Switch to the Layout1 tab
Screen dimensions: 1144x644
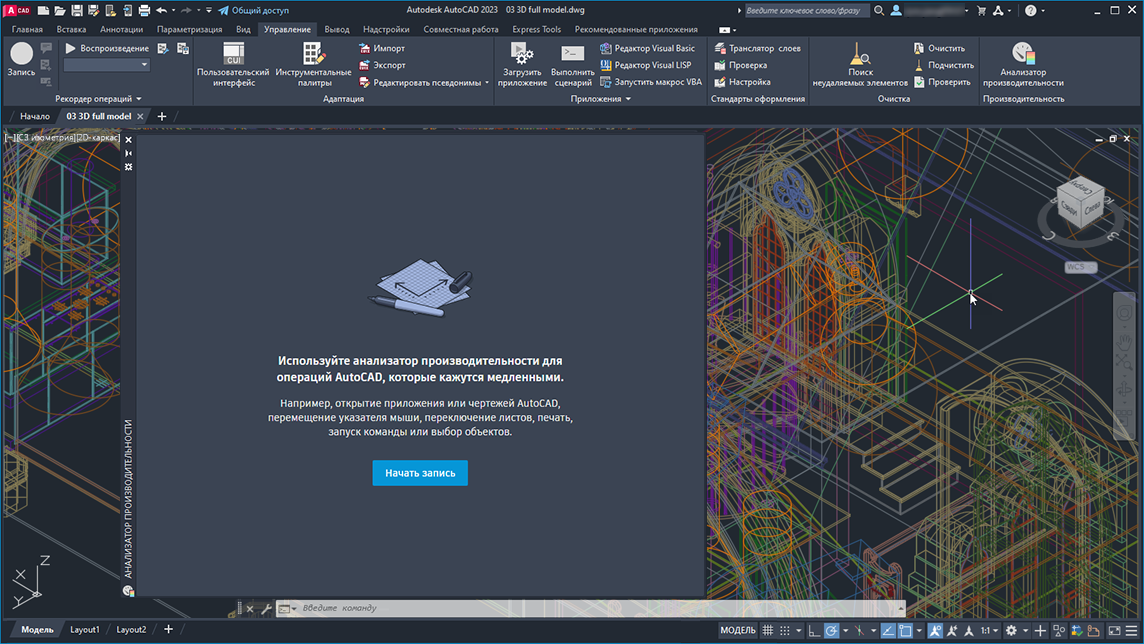point(85,629)
